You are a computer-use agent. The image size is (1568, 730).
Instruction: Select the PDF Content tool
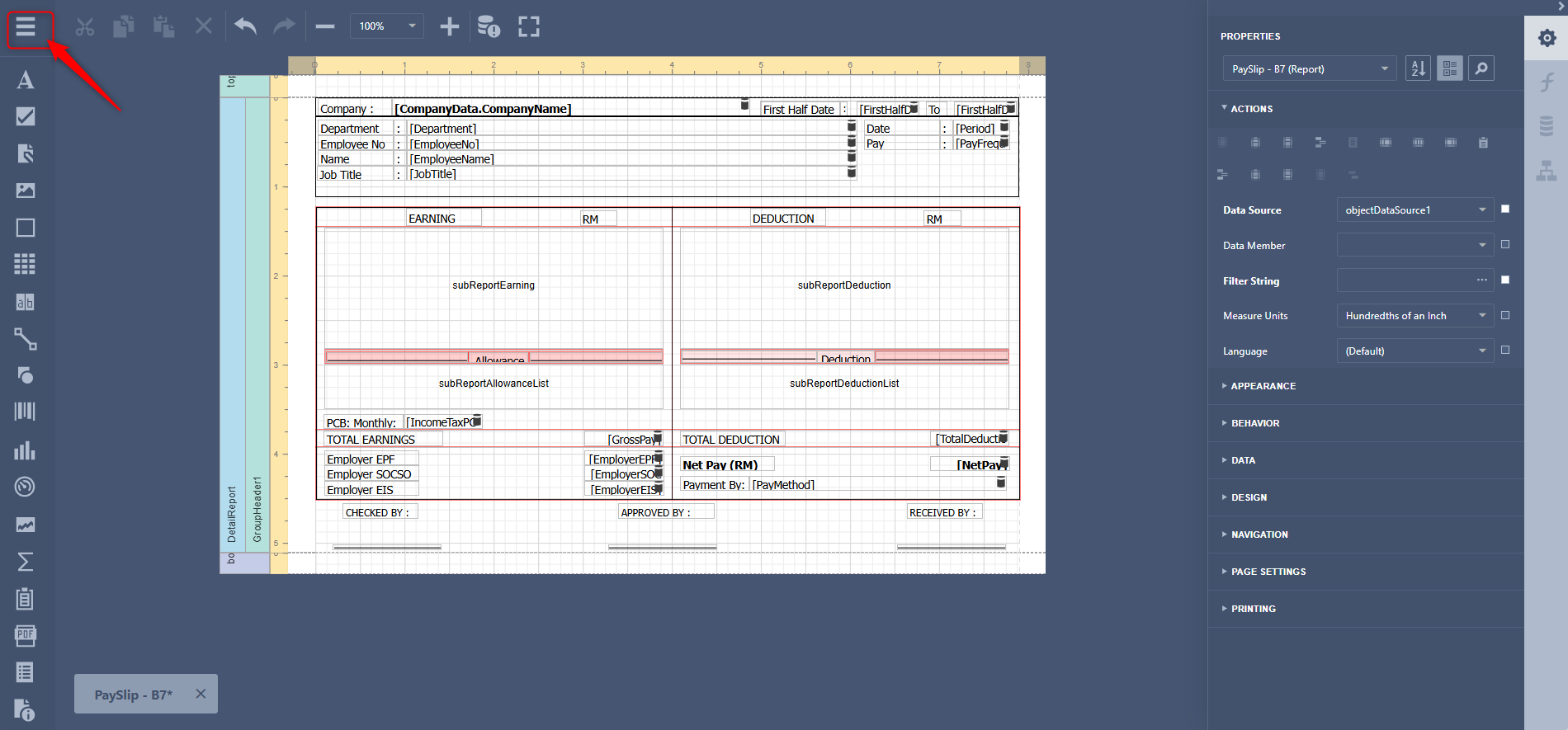tap(26, 635)
